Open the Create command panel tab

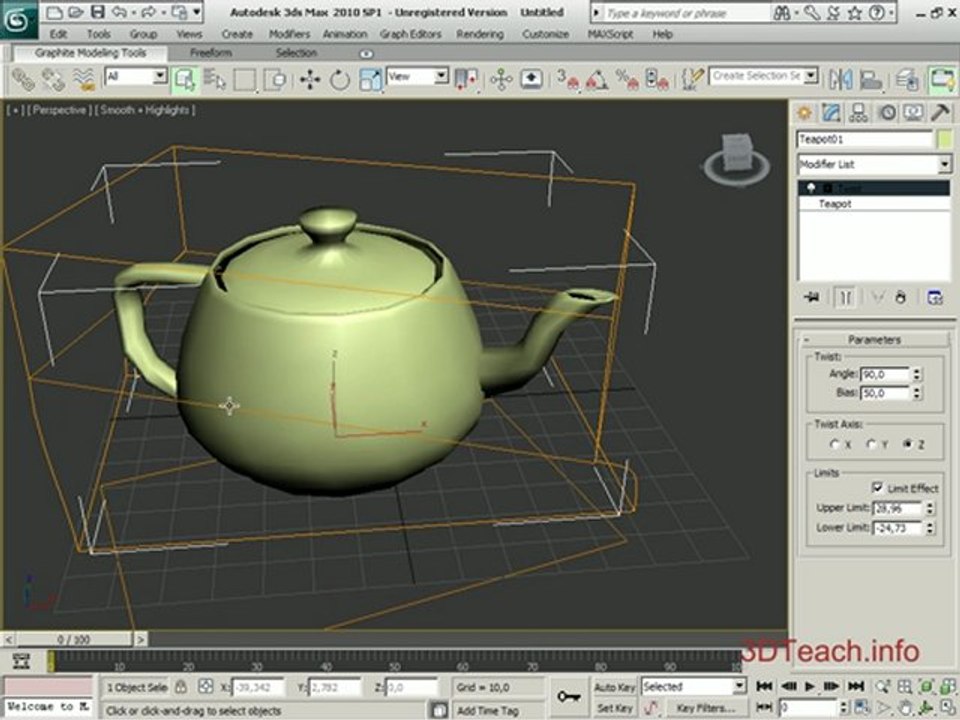804,113
